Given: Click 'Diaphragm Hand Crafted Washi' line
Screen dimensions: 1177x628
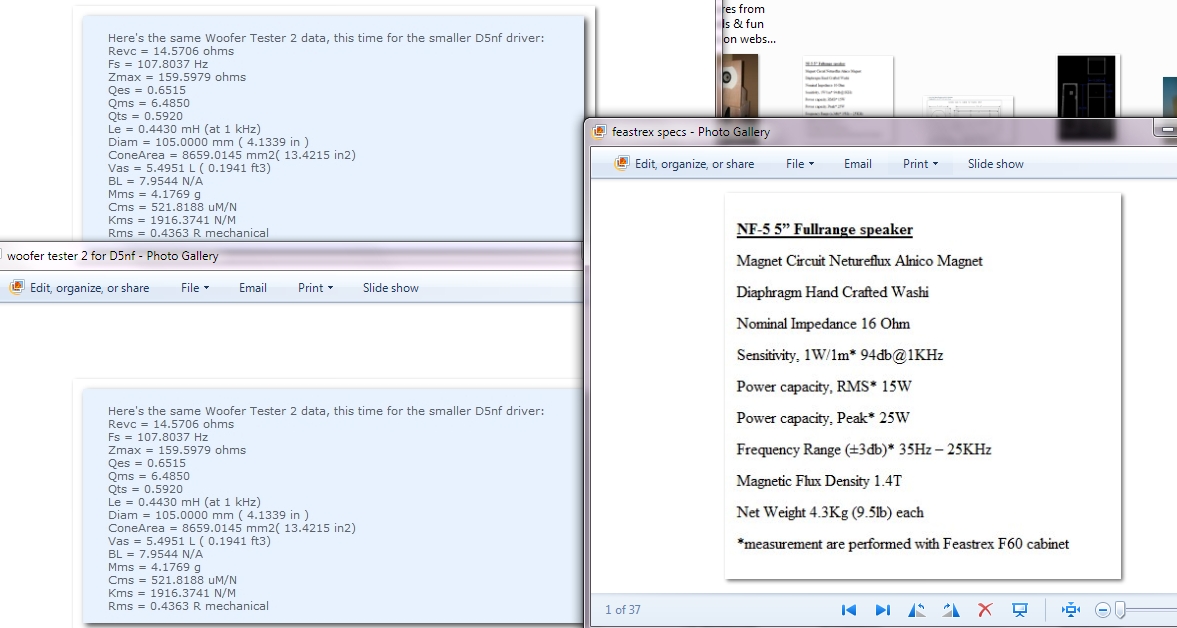Looking at the screenshot, I should tap(832, 293).
